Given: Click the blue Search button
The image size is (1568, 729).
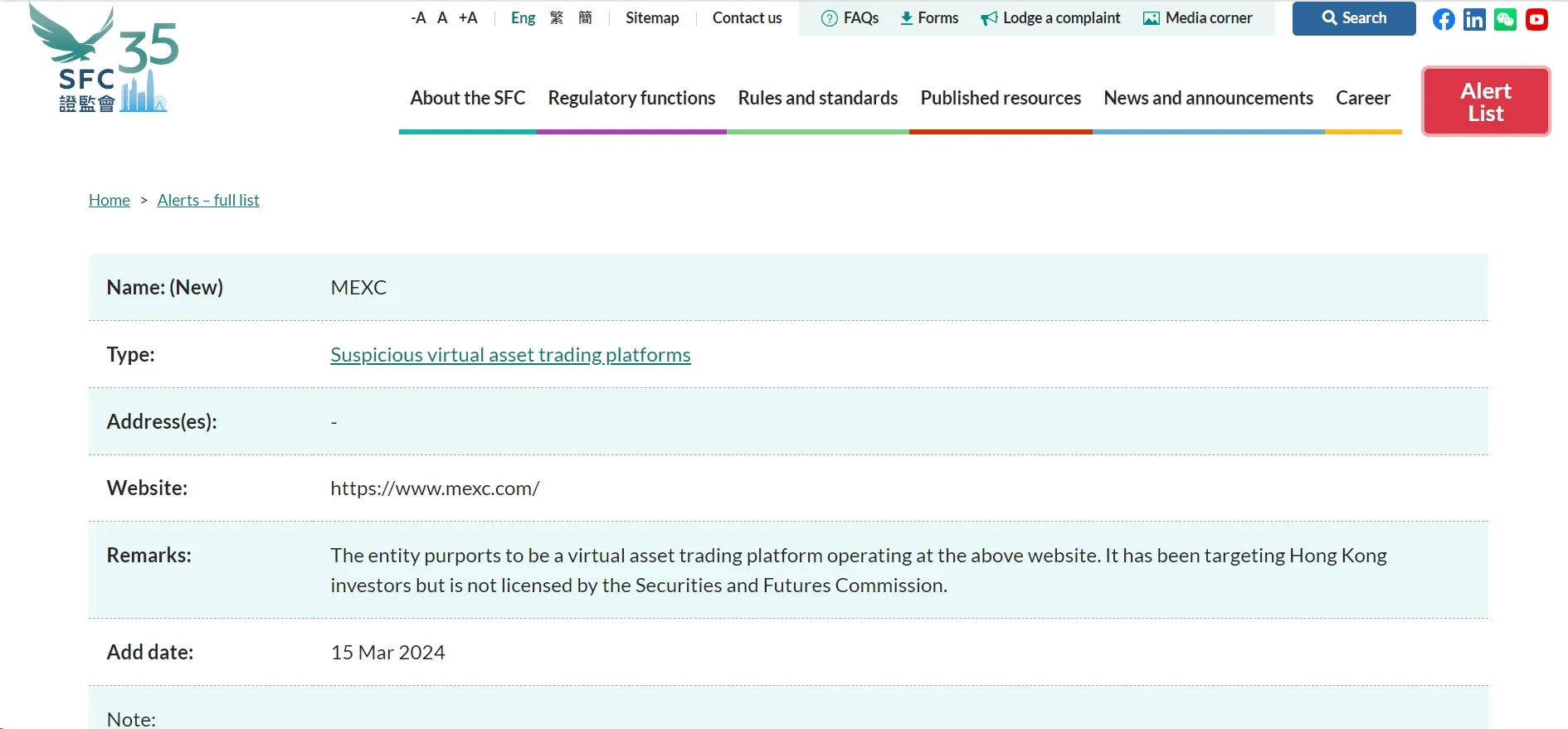Looking at the screenshot, I should (1354, 18).
